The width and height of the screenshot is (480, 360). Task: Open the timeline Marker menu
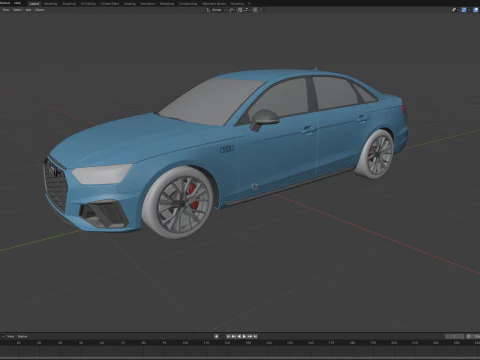22,337
